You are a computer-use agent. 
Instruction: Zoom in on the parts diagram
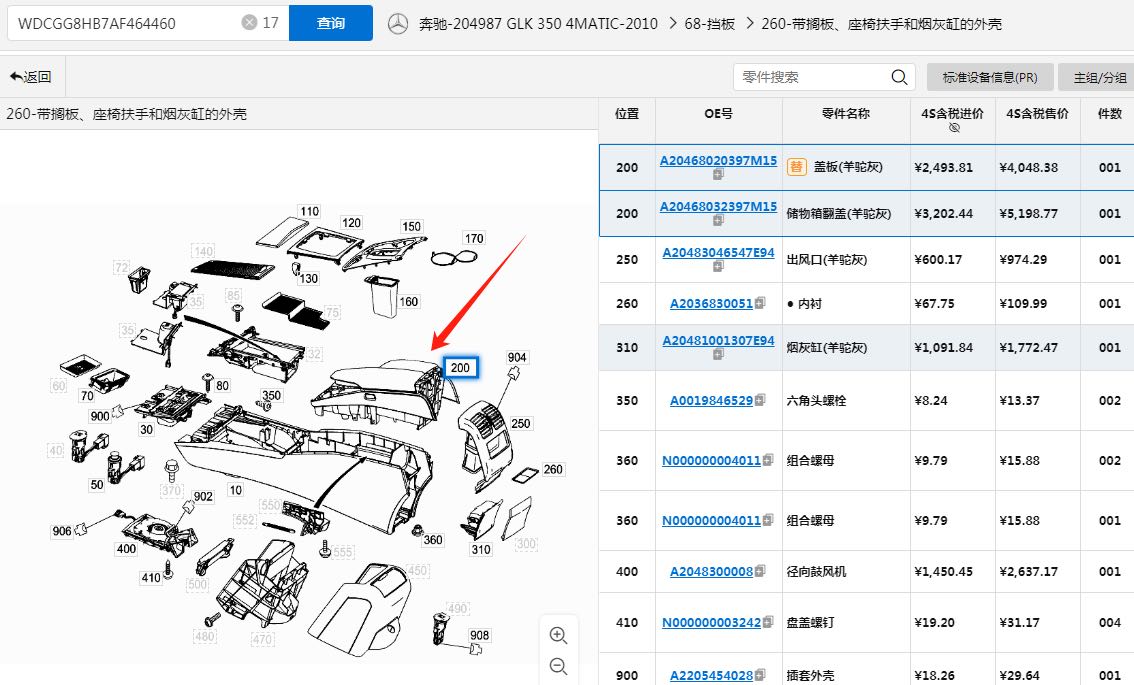coord(558,635)
